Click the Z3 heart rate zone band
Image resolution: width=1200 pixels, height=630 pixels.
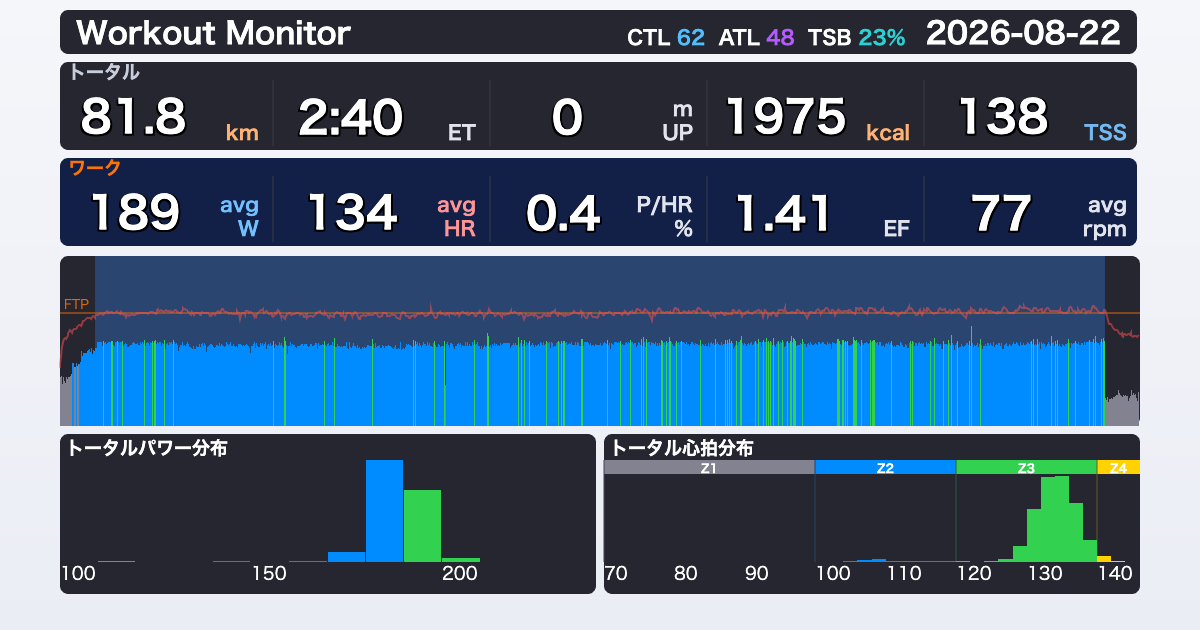coord(1026,467)
